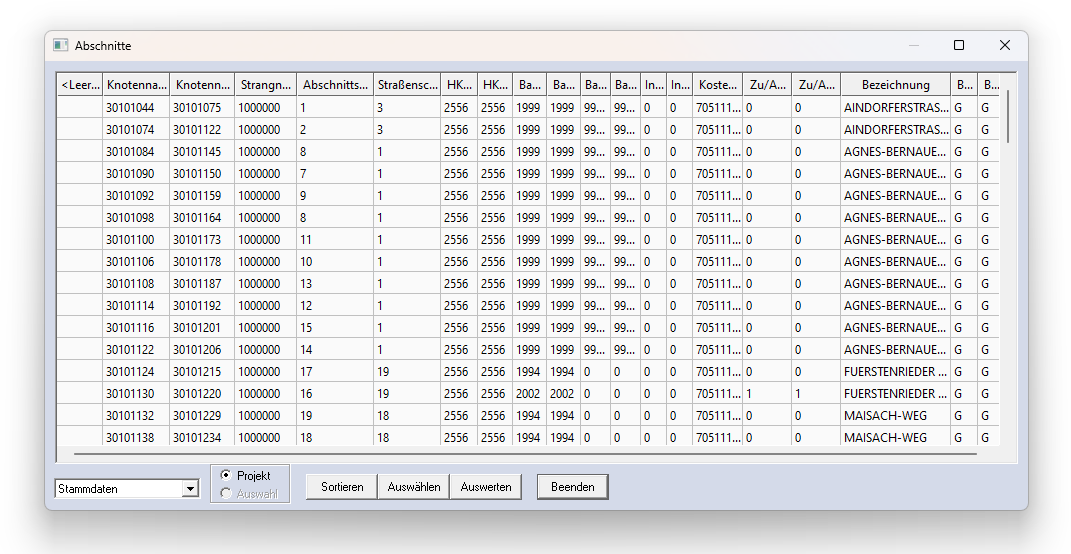Select the Projekt radio button
1071x554 pixels.
click(x=225, y=476)
